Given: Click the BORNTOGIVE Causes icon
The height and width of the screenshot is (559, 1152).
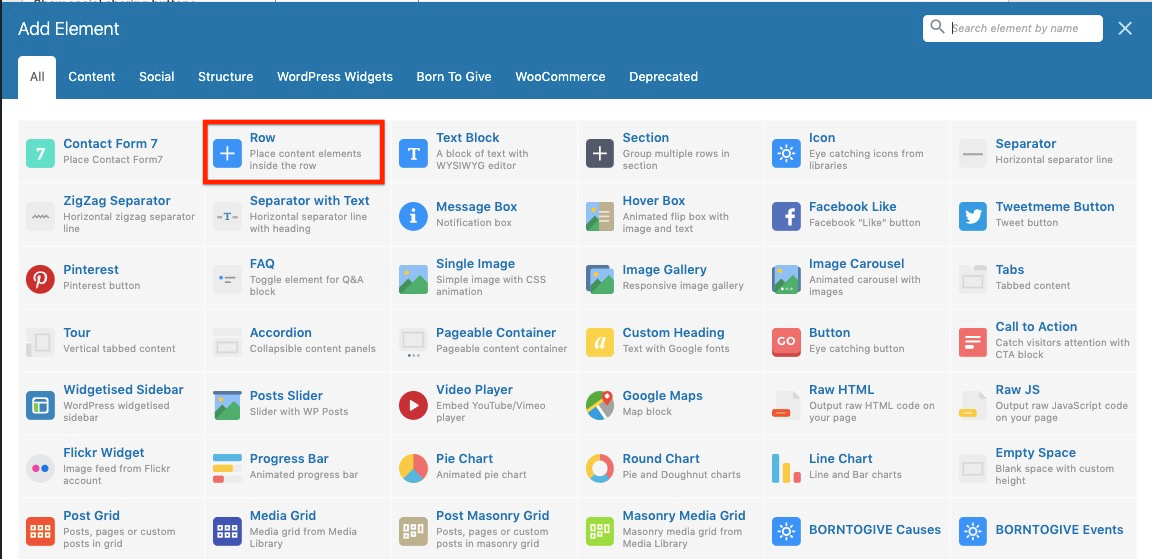Looking at the screenshot, I should click(786, 531).
